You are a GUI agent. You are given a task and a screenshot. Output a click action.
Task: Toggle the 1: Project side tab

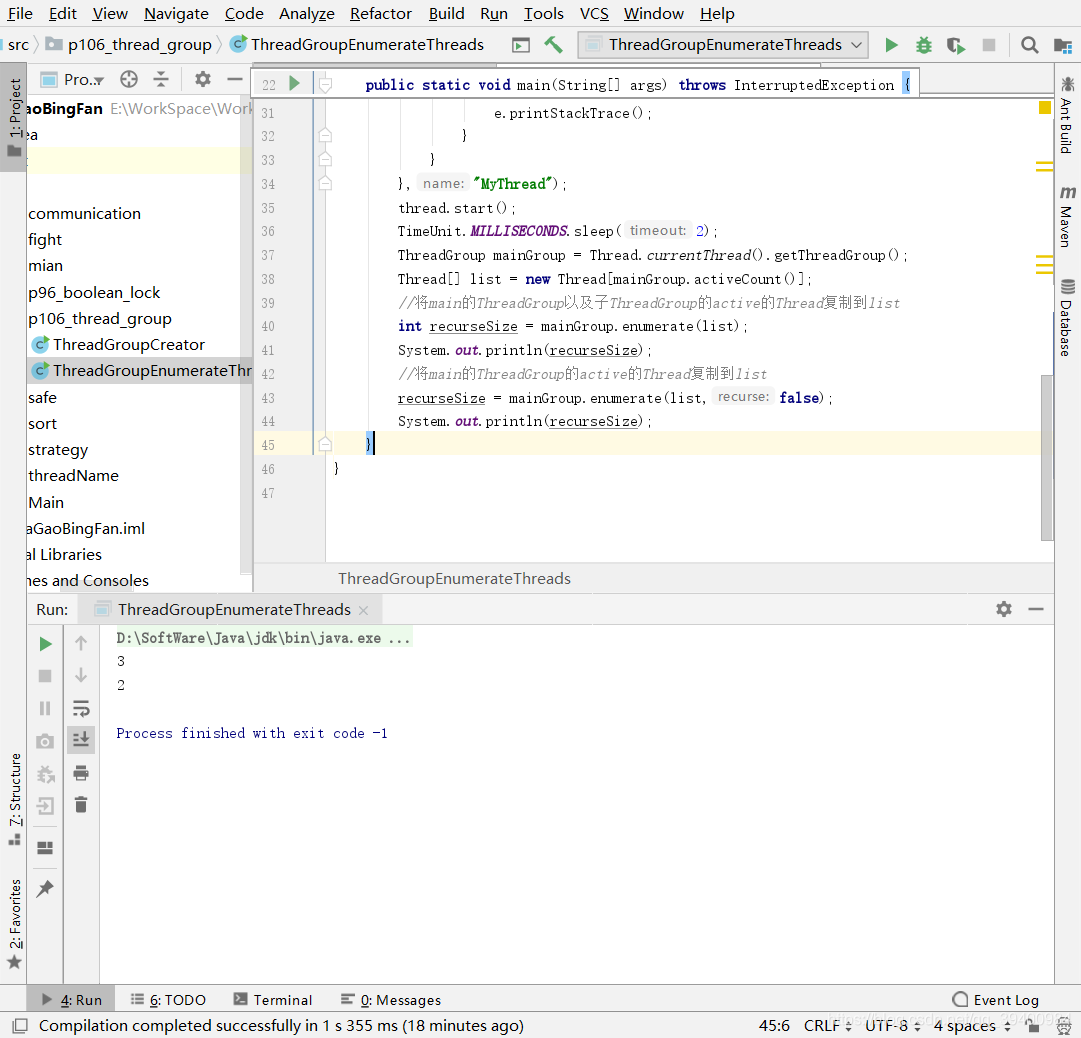14,117
